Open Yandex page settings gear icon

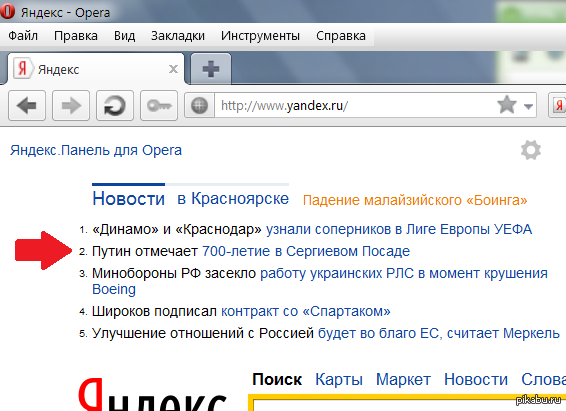click(531, 150)
